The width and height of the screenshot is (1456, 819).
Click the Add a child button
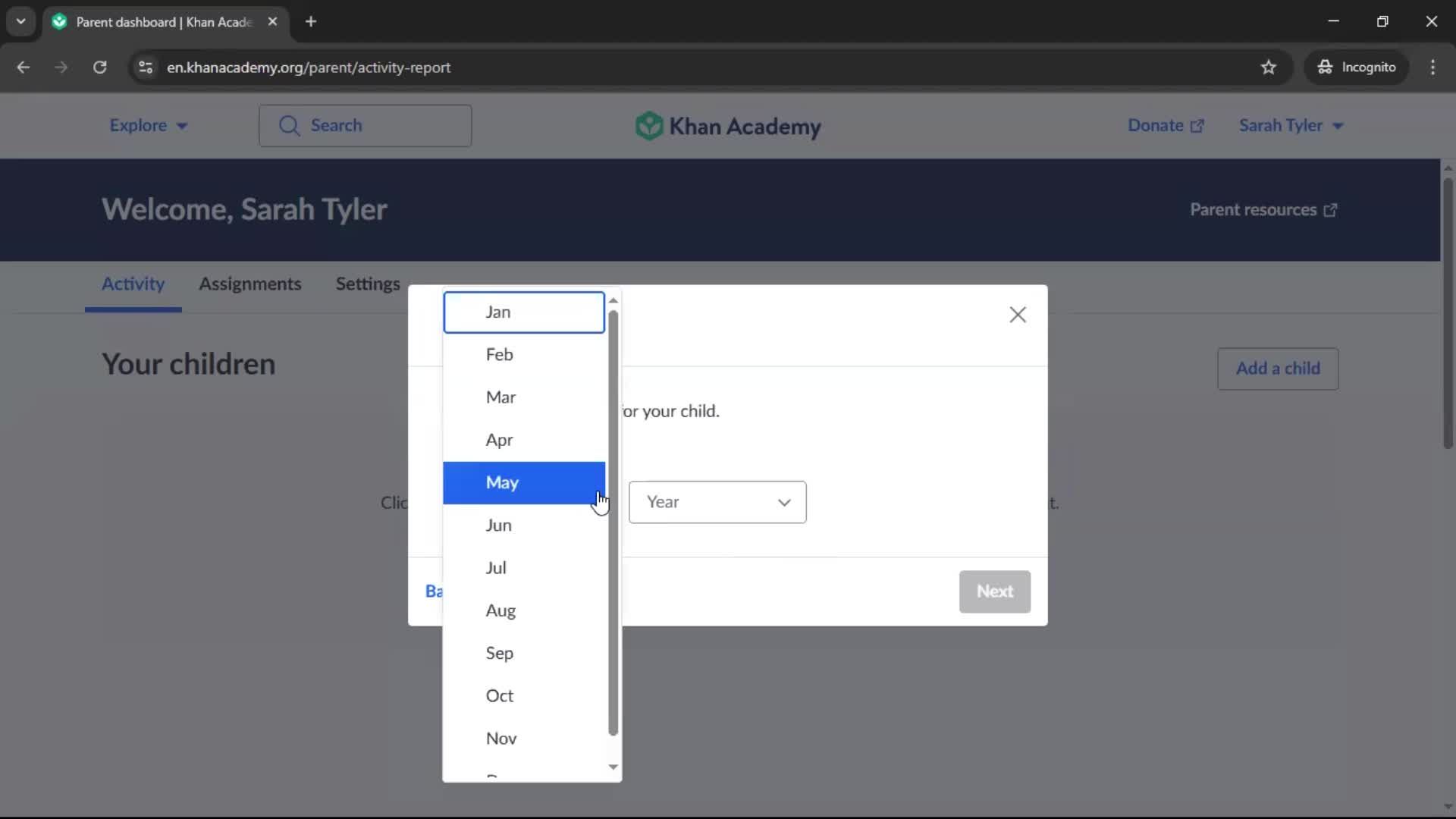(x=1278, y=369)
